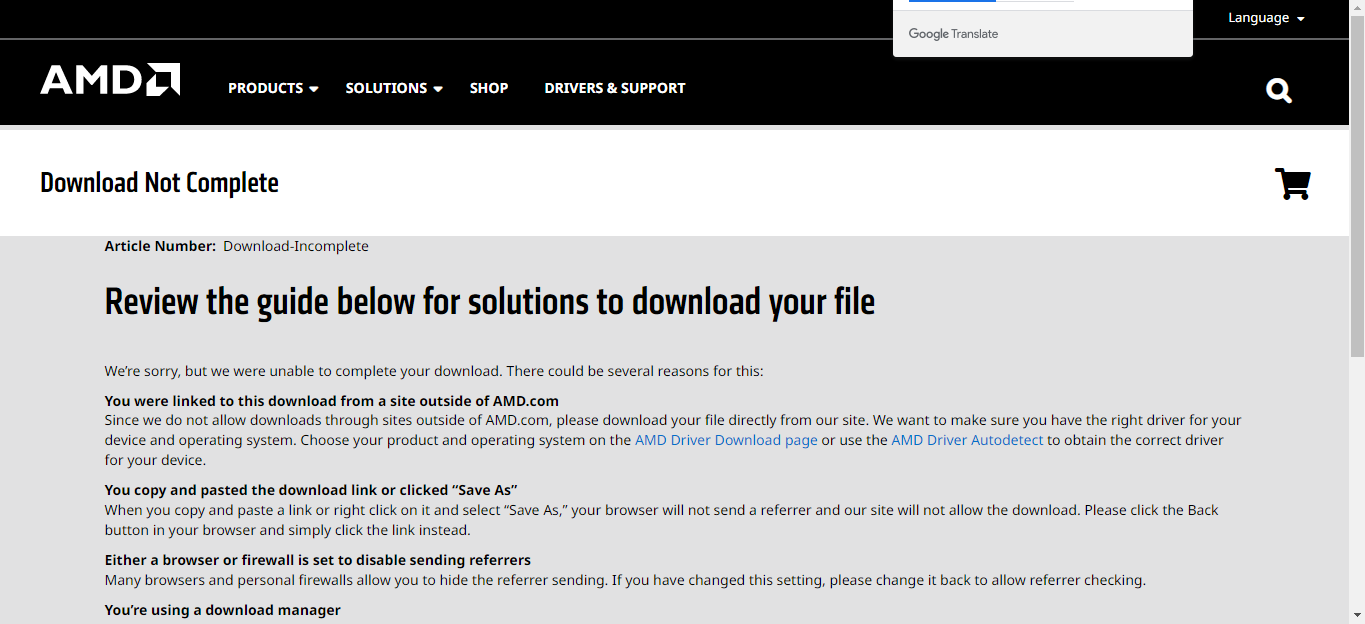This screenshot has height=624, width=1365.
Task: Click the page vertical scrollbar
Action: 1357,185
